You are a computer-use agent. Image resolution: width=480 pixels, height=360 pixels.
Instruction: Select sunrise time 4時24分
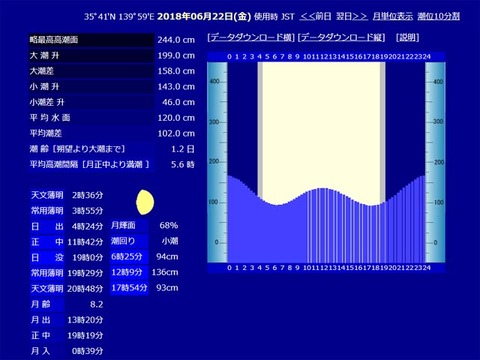point(87,227)
